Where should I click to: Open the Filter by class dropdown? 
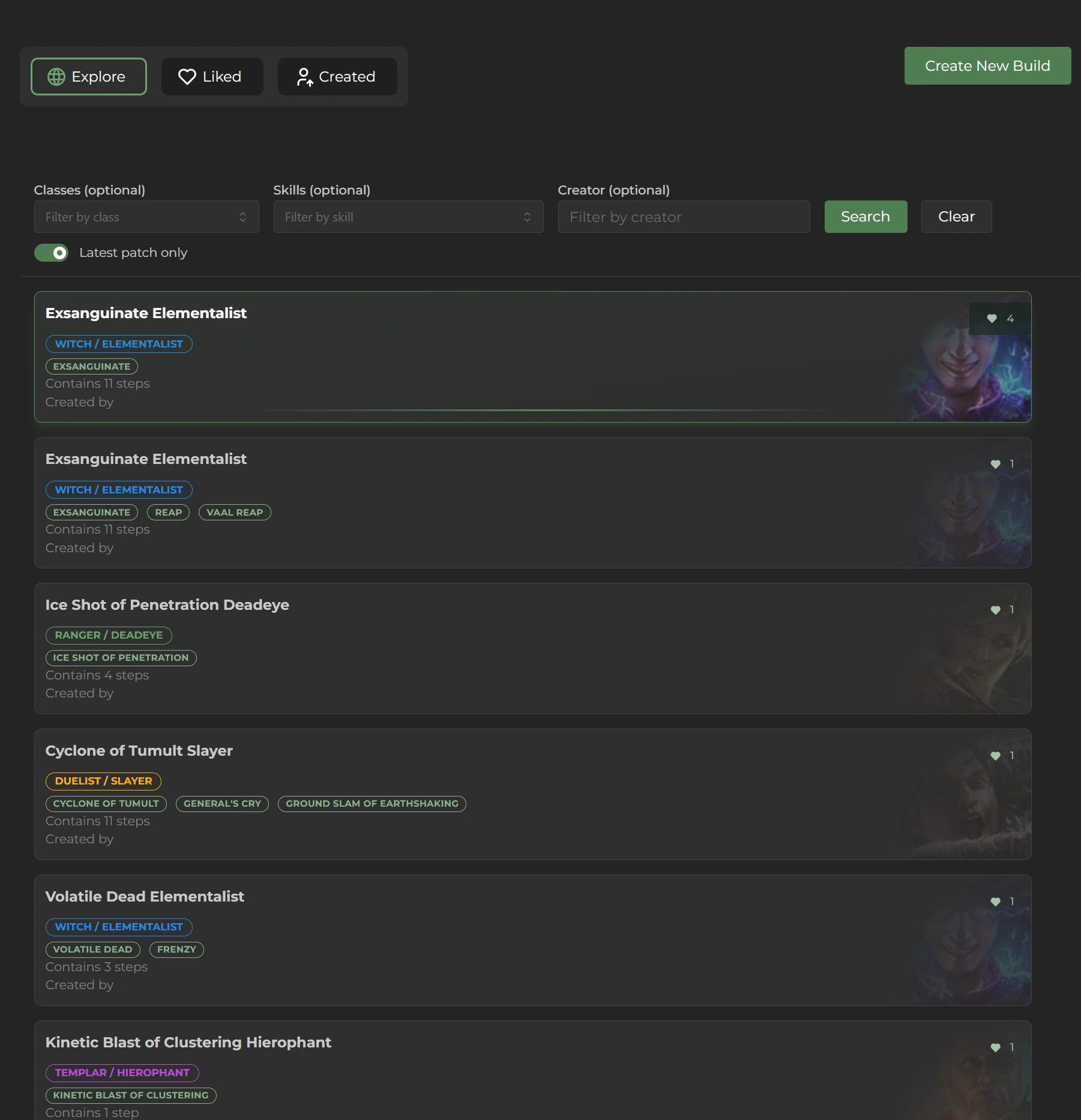[146, 217]
